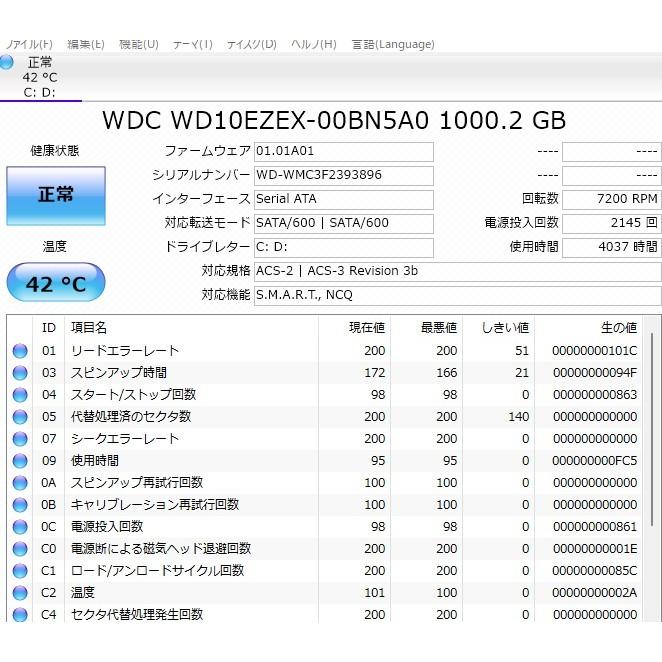Click the serial number field WD-WMC3F2393896
Viewport: 662px width, 662px height.
(344, 176)
